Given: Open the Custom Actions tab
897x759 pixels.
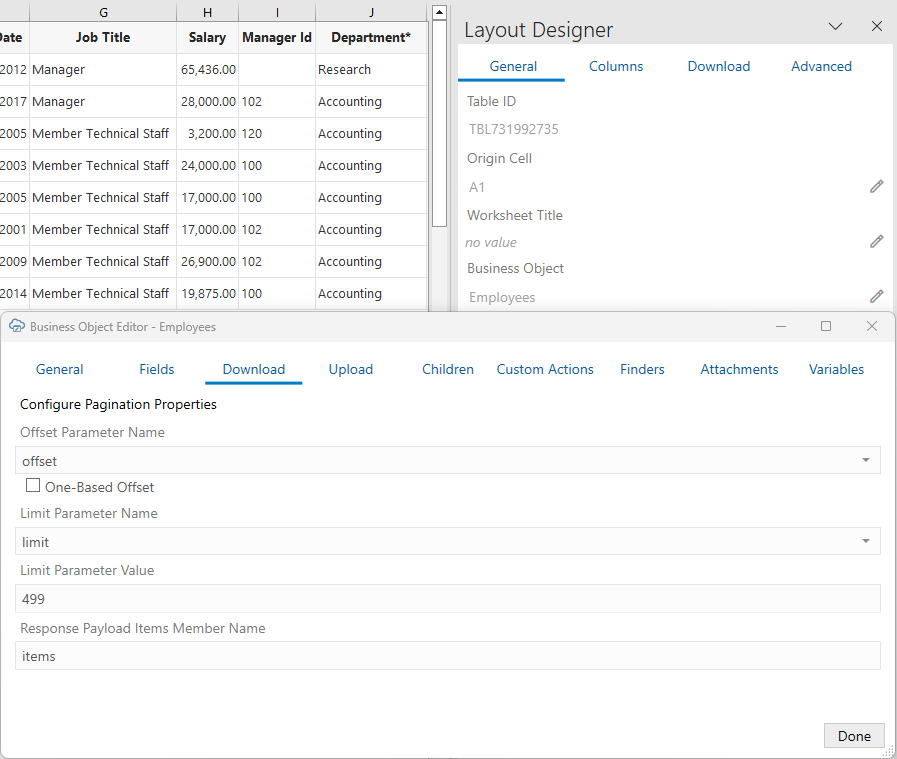Looking at the screenshot, I should (x=545, y=369).
